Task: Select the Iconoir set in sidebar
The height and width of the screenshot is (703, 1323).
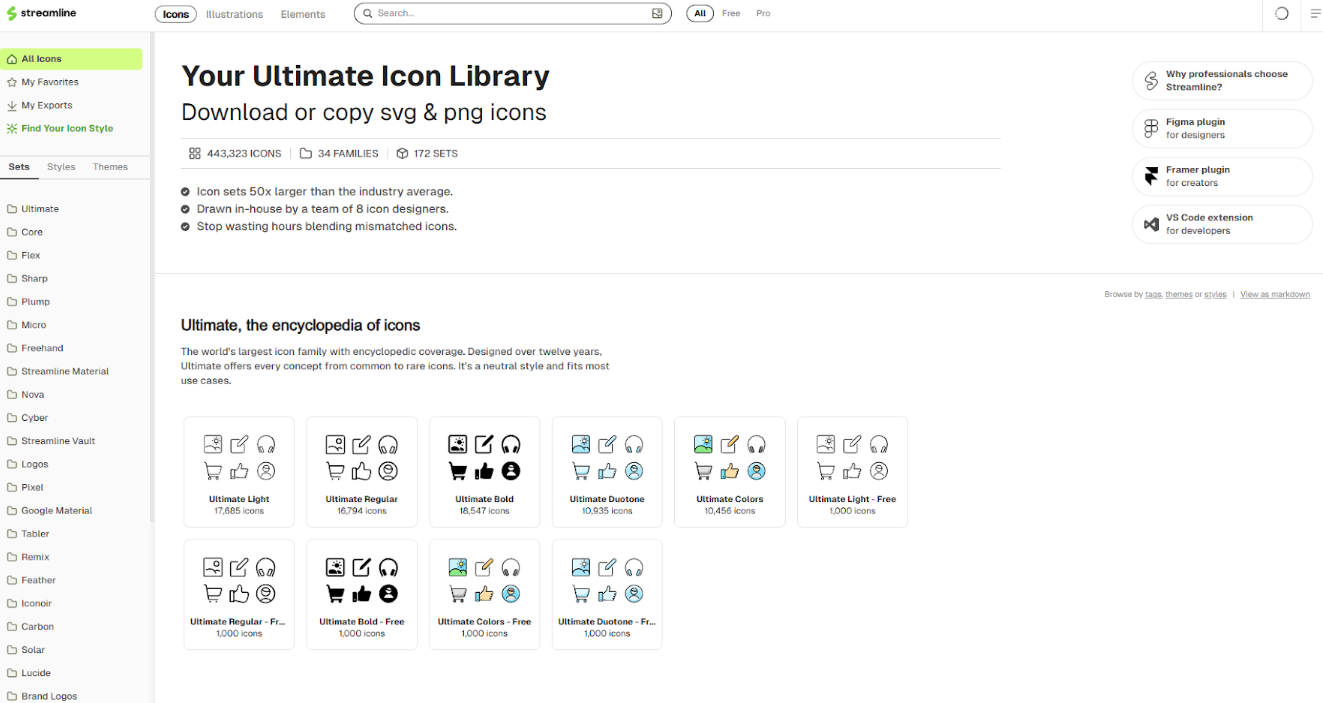Action: (x=37, y=604)
